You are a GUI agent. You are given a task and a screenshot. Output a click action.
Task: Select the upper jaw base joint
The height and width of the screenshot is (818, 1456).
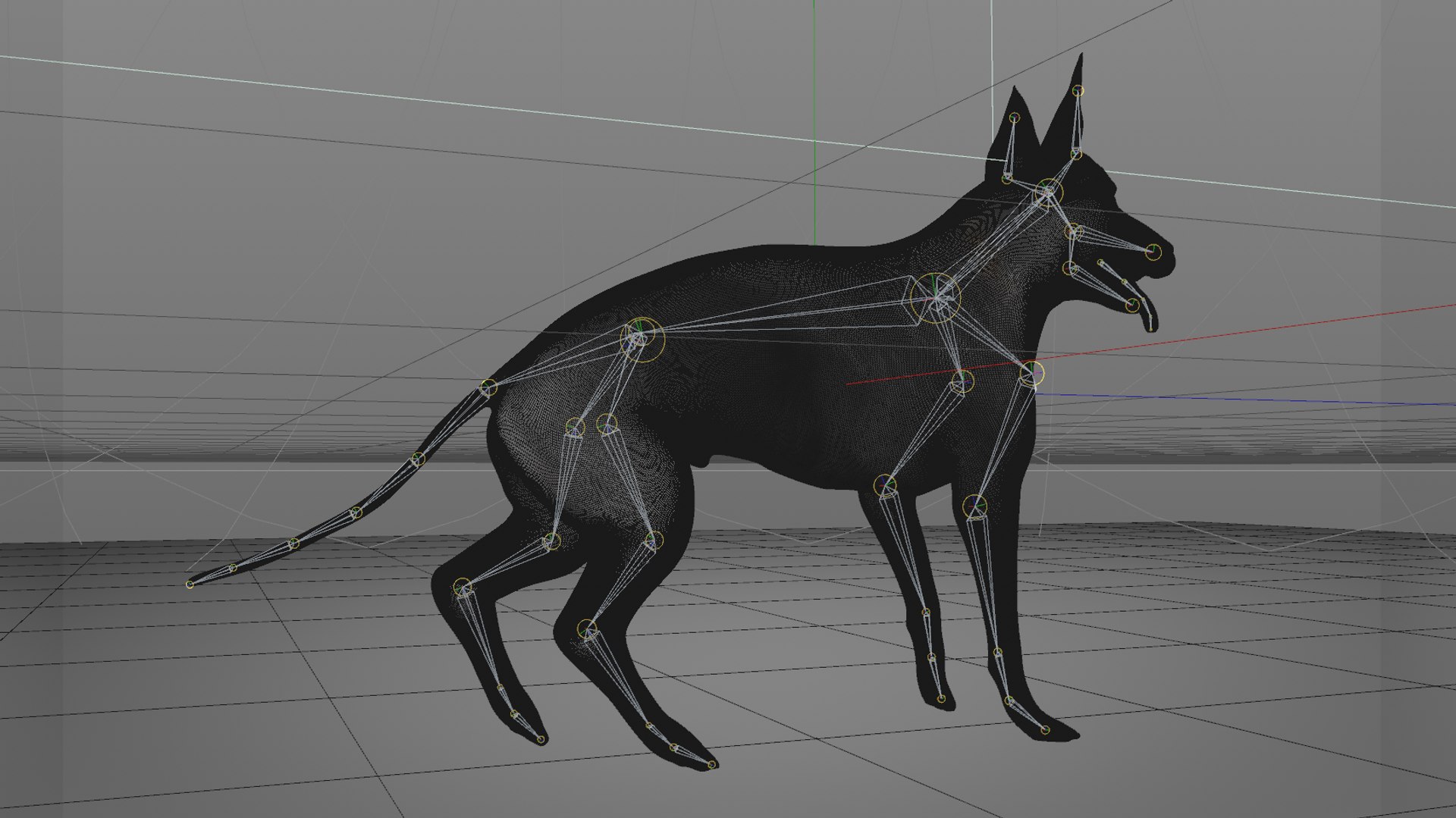tap(1073, 231)
